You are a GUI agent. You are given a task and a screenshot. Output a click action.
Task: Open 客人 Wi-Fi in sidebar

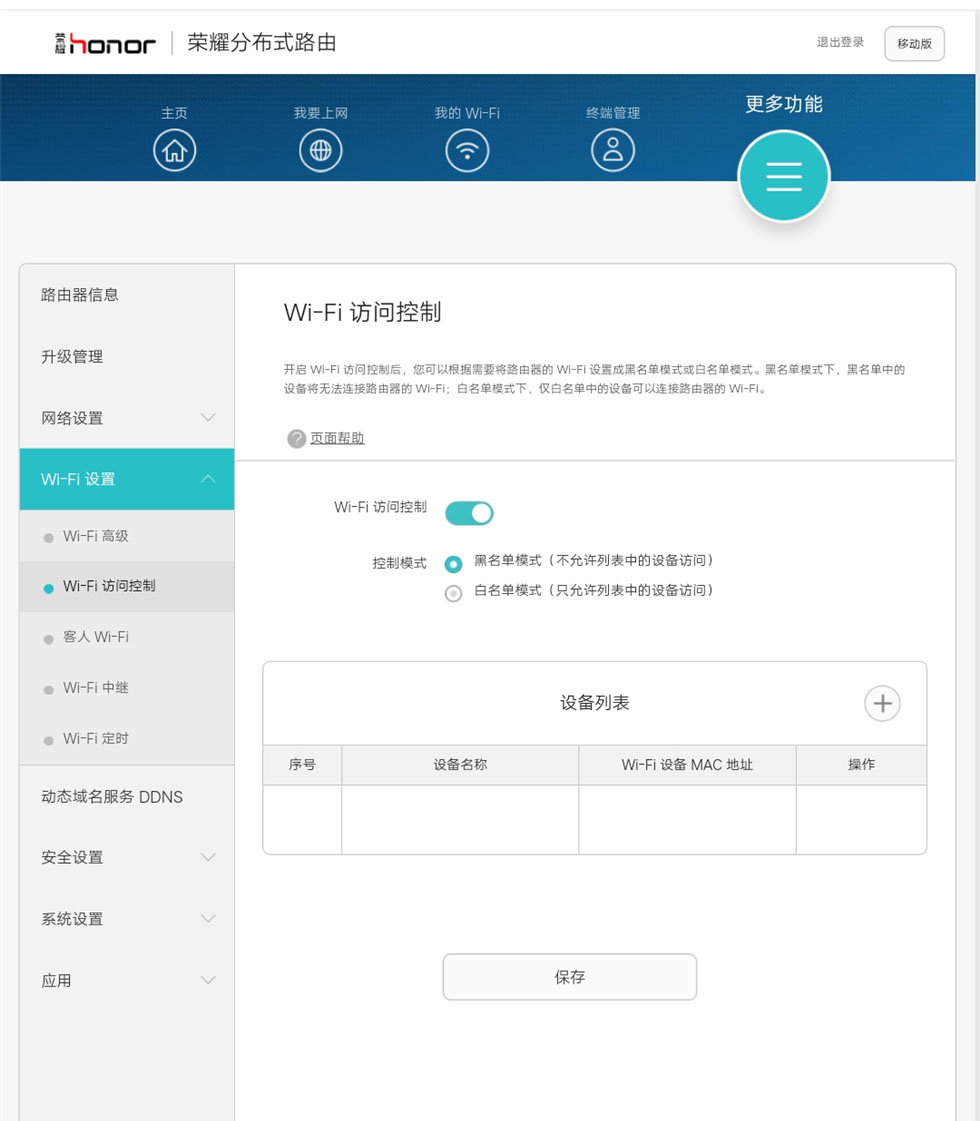[x=96, y=637]
